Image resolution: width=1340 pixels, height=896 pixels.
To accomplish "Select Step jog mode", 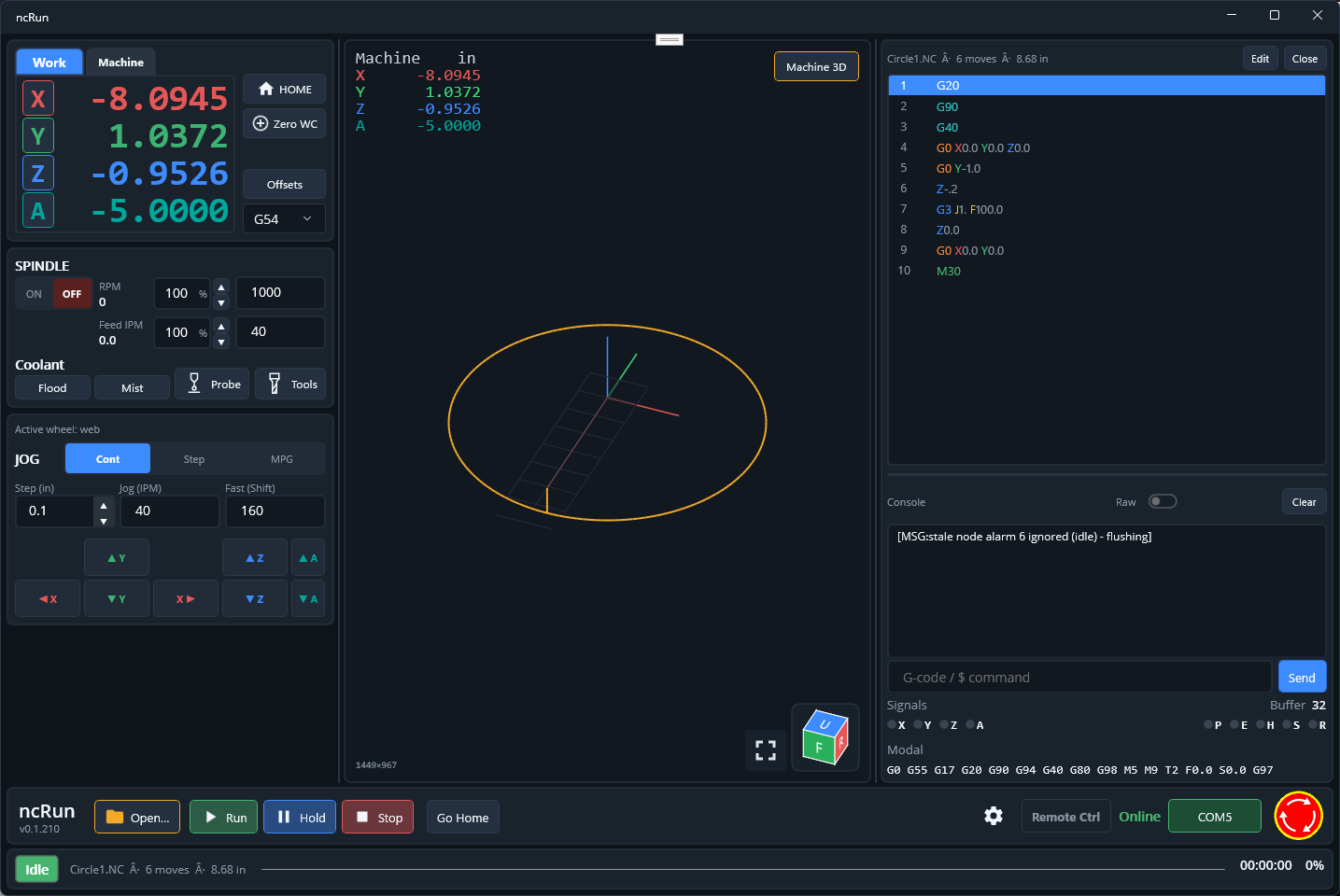I will click(194, 458).
